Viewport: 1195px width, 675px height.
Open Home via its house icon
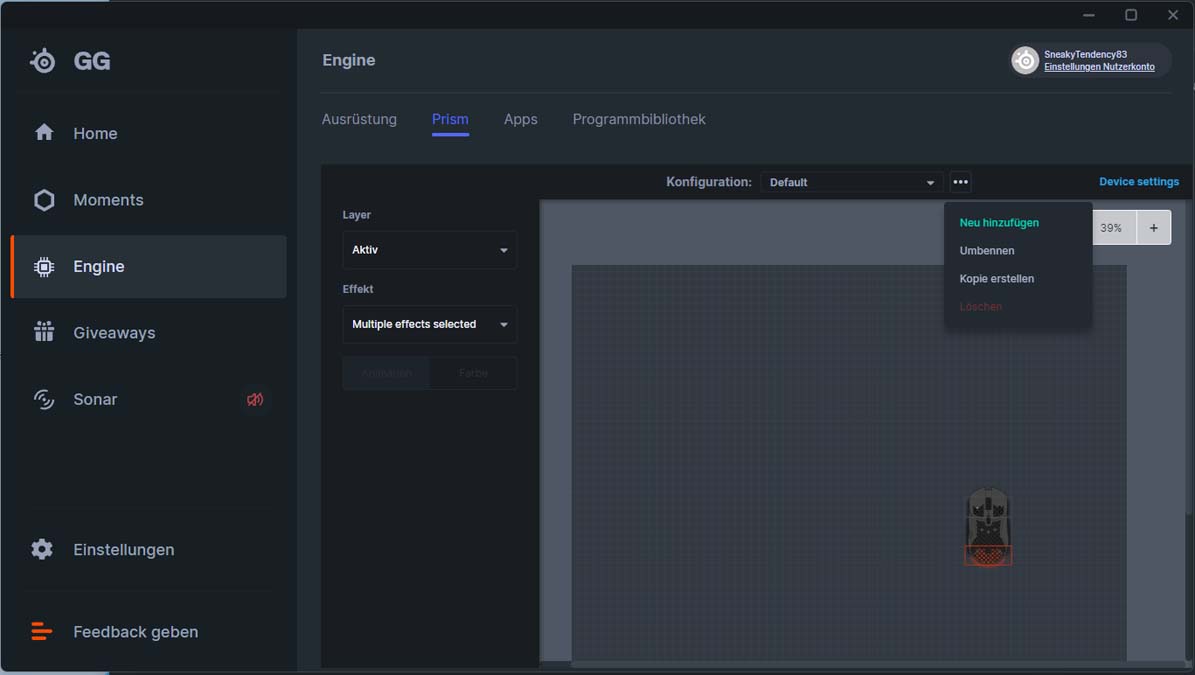44,133
